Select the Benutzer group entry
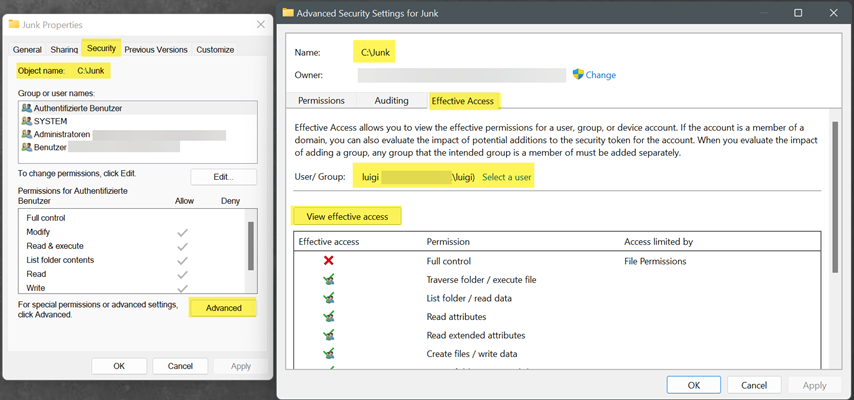 pyautogui.click(x=138, y=147)
